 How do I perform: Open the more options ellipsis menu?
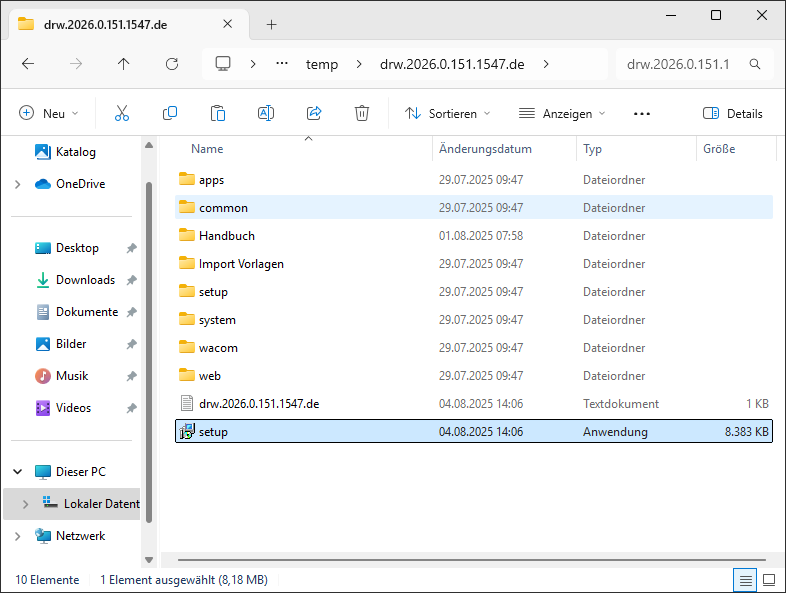[642, 114]
